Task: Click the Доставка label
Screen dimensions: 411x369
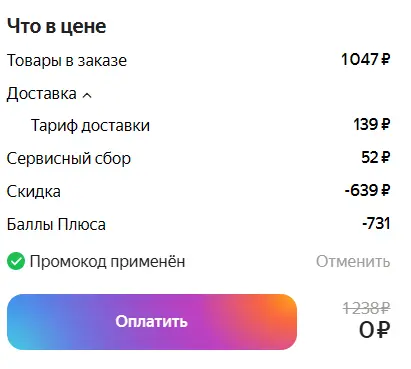Action: pos(42,94)
